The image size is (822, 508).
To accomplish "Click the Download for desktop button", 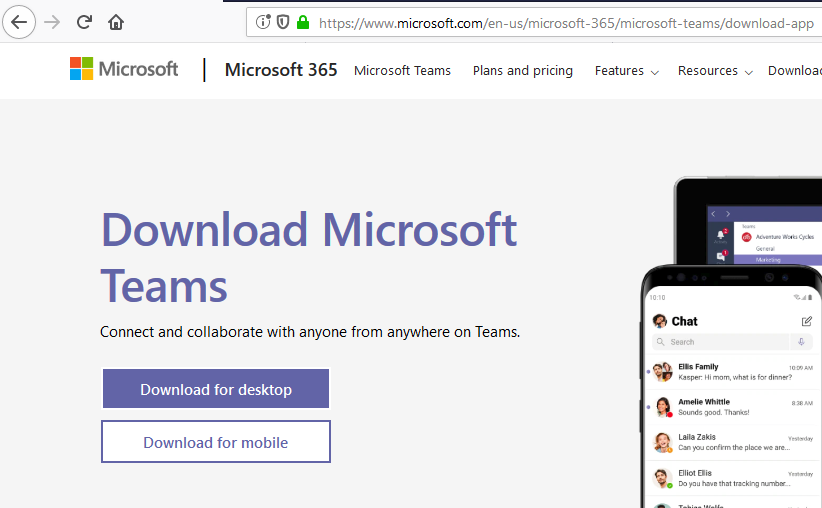I will pos(216,389).
